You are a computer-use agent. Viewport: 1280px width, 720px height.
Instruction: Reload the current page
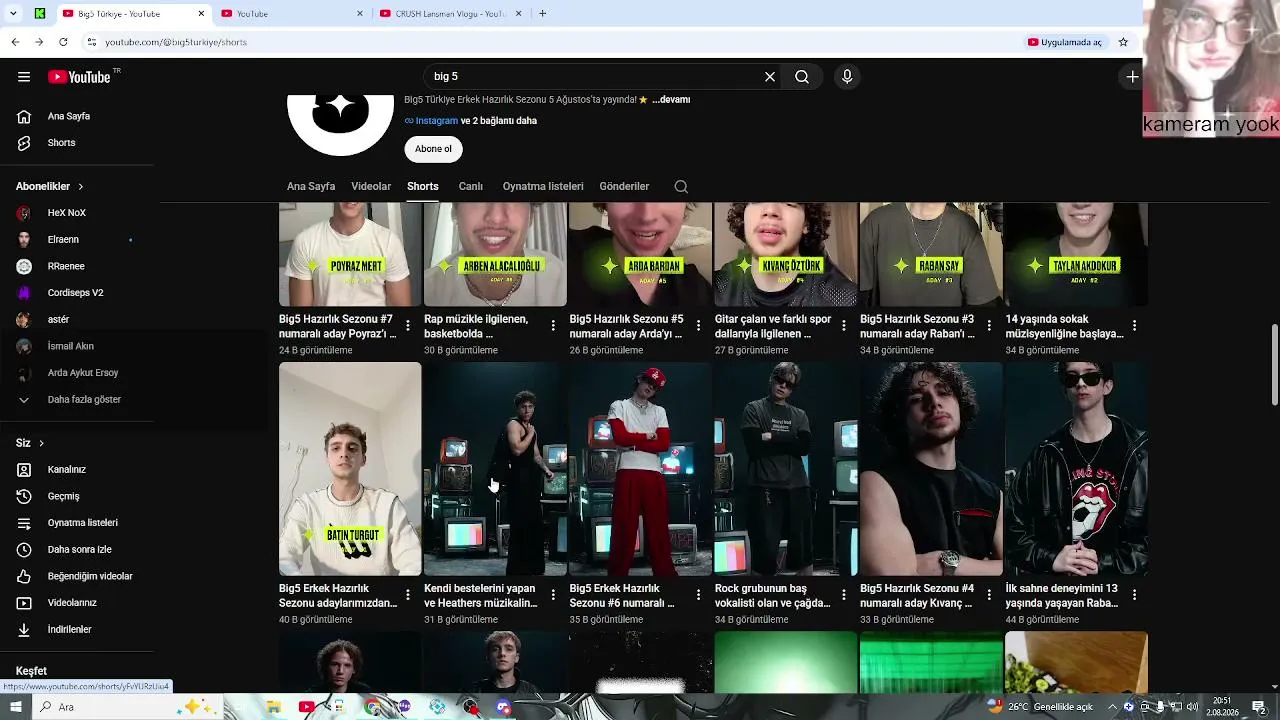tap(63, 42)
